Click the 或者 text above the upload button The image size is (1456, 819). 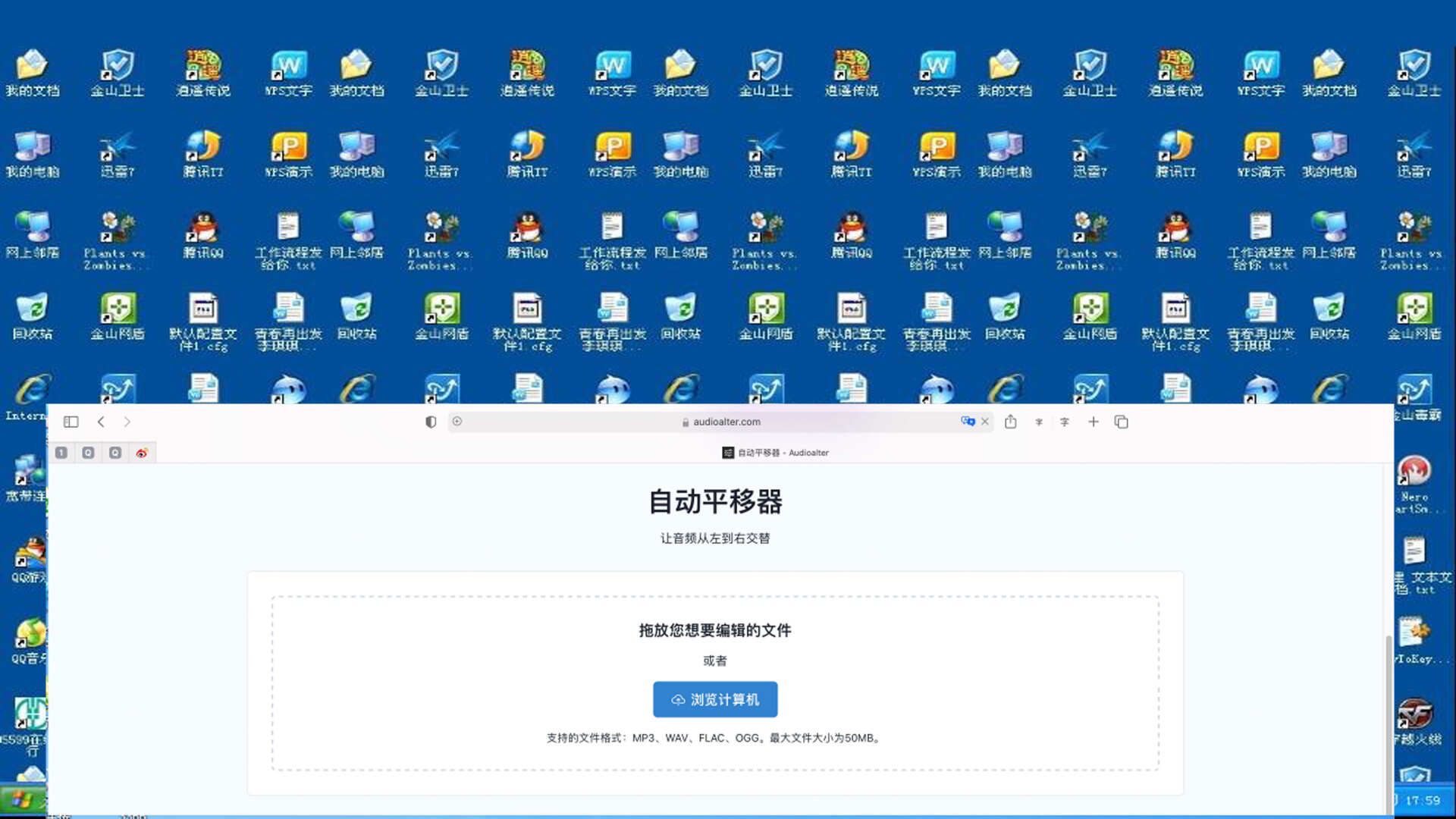point(715,661)
